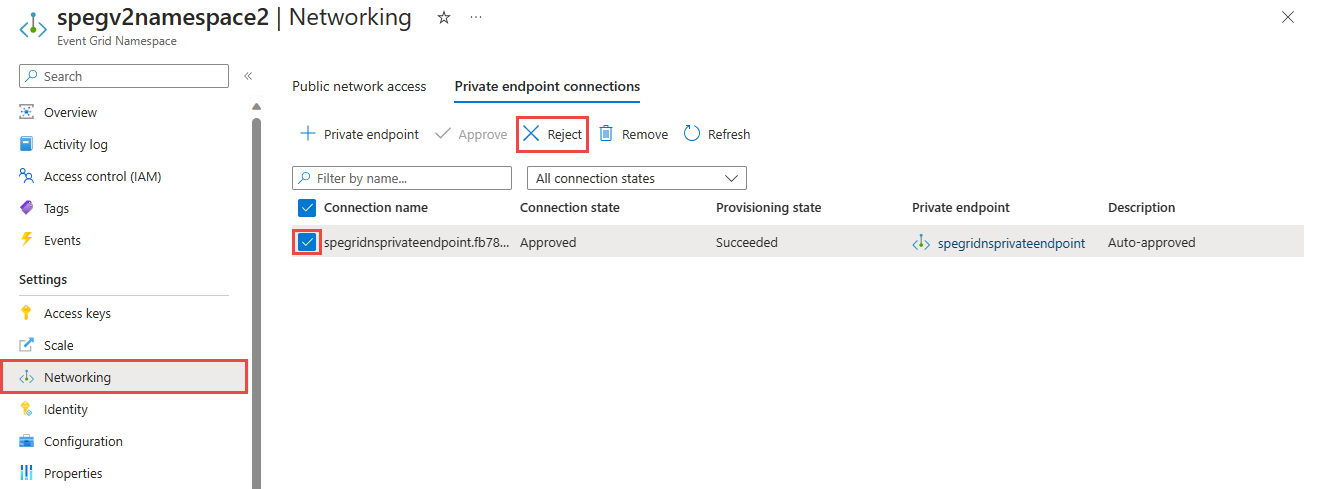Image resolution: width=1324 pixels, height=489 pixels.
Task: Open the more options ellipsis in header
Action: click(x=475, y=18)
